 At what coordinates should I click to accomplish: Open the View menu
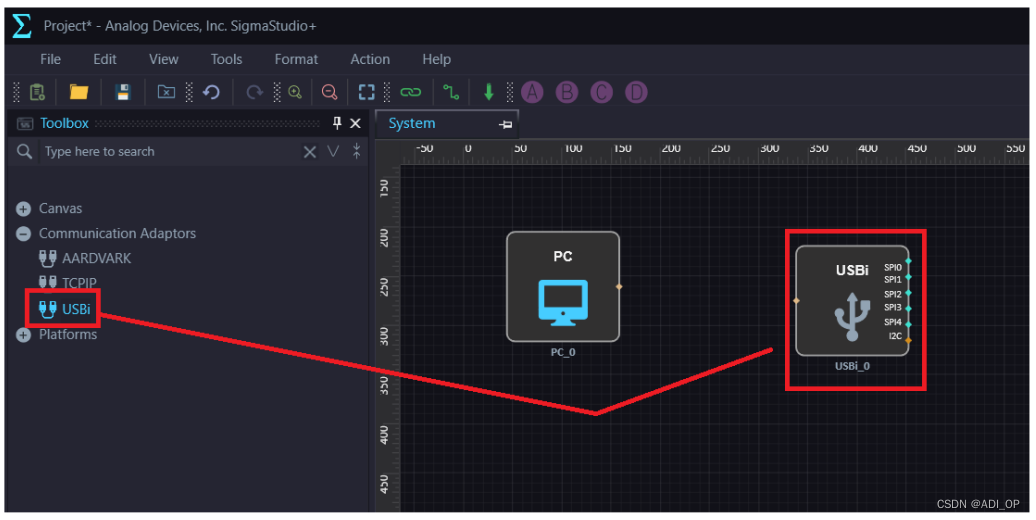(x=163, y=59)
